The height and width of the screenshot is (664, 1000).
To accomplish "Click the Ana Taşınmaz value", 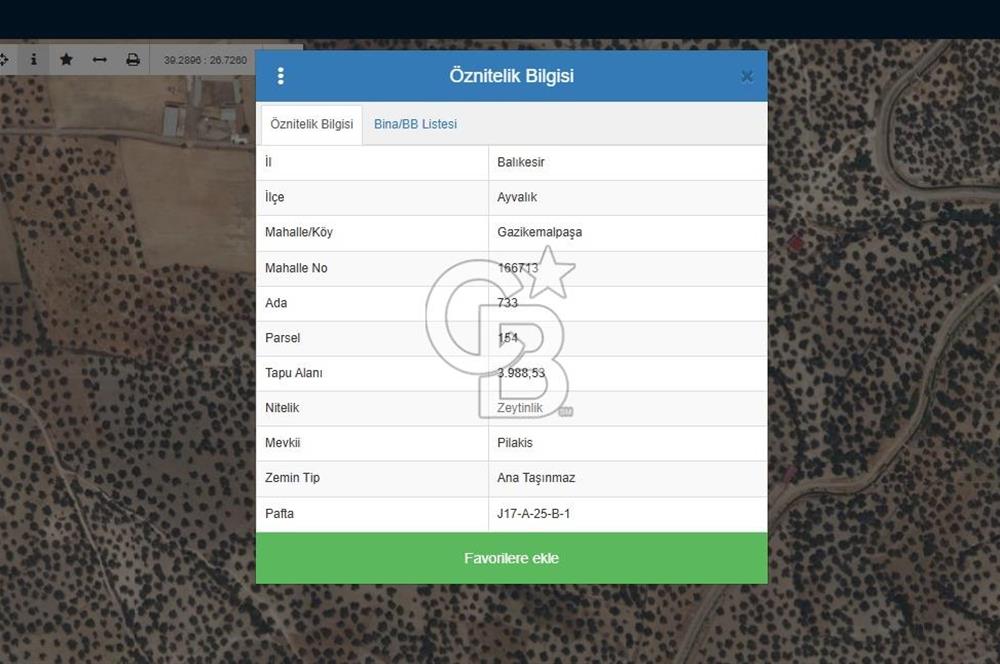I will [536, 478].
